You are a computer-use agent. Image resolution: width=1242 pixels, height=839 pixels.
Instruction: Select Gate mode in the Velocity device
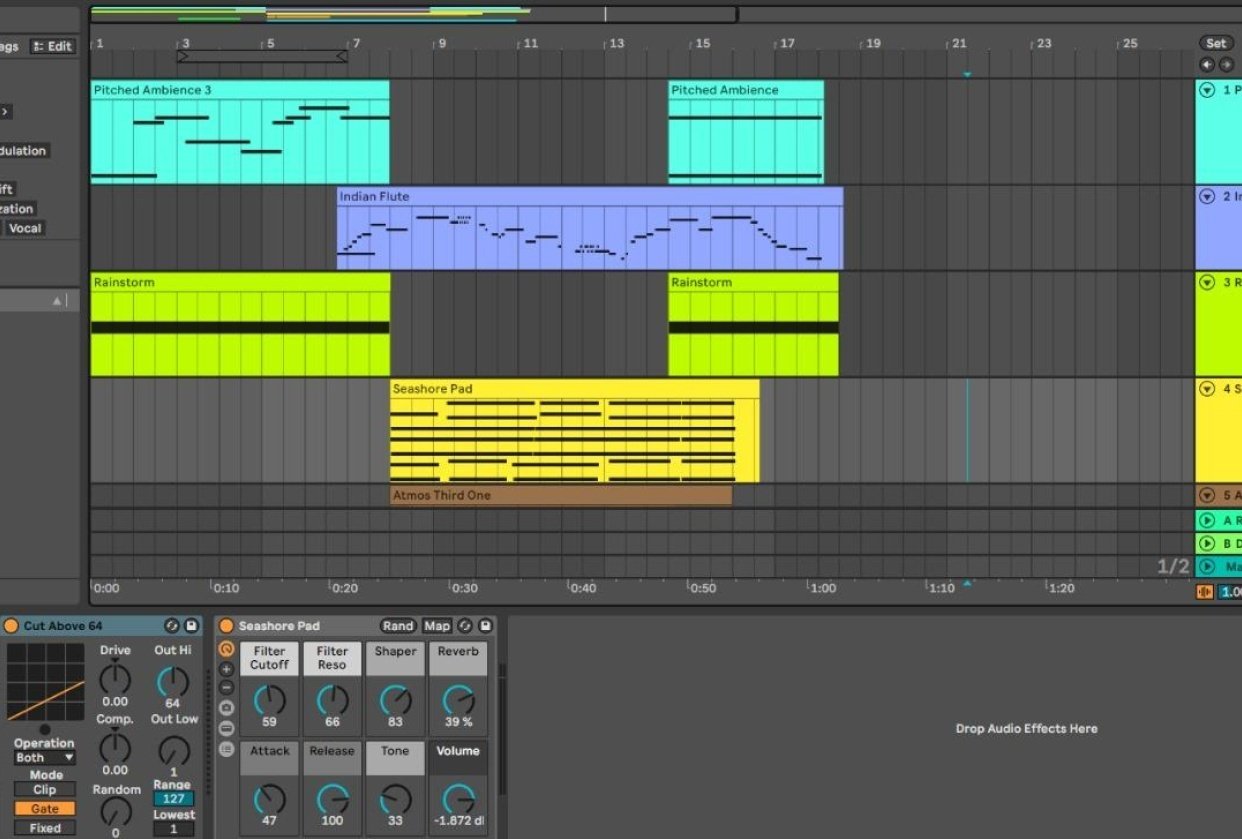click(x=45, y=809)
